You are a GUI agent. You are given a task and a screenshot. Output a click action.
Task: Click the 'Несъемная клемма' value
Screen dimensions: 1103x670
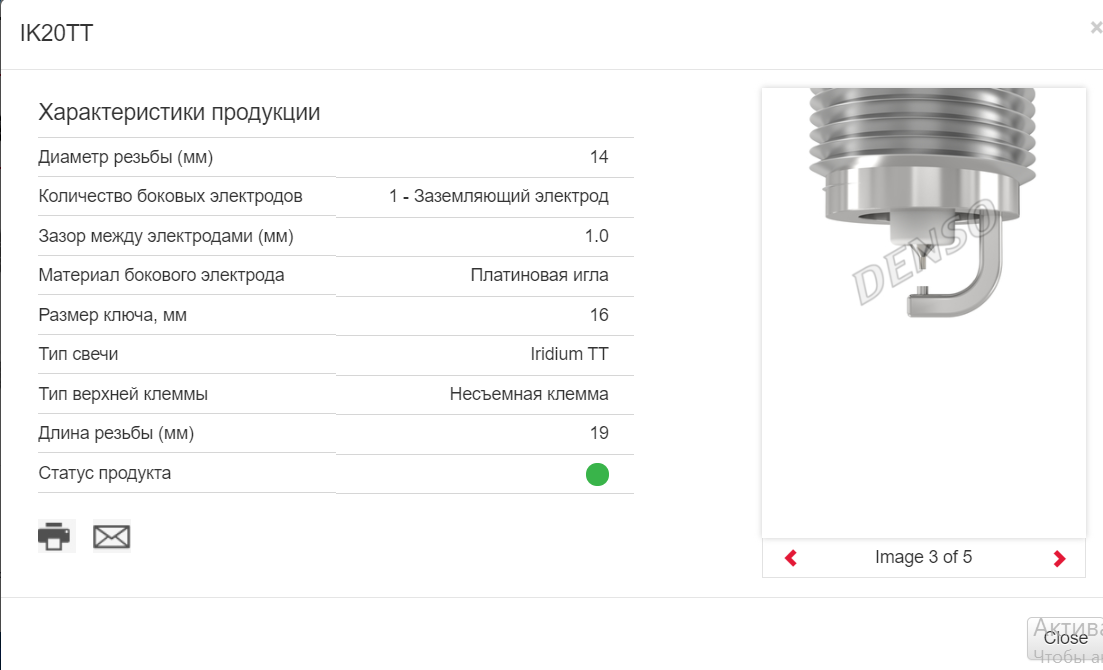529,394
